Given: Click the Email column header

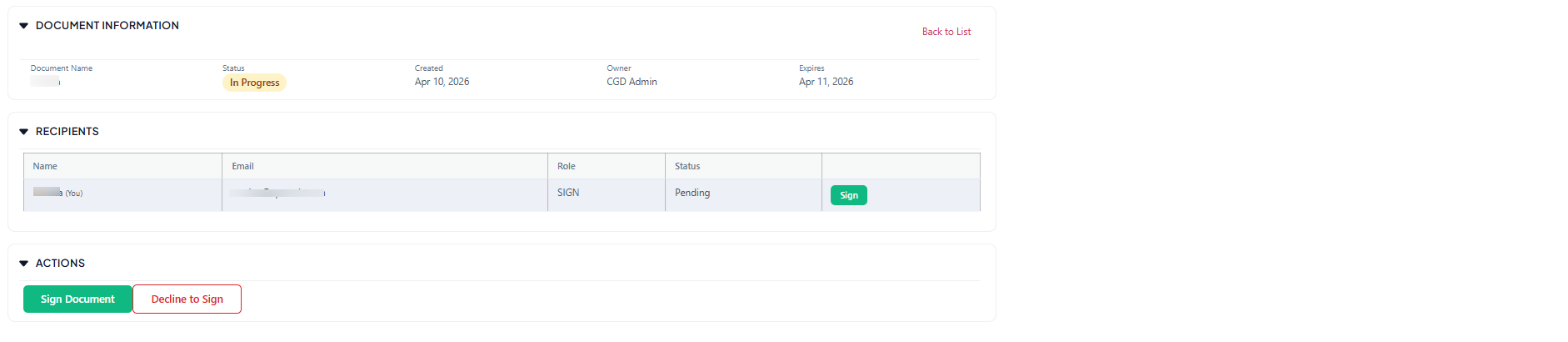Looking at the screenshot, I should click(x=242, y=166).
